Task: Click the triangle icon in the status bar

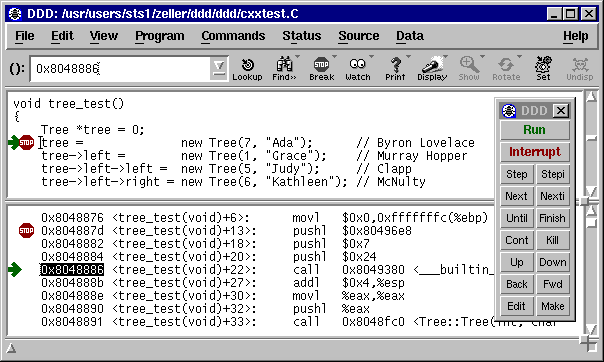Action: coord(11,349)
